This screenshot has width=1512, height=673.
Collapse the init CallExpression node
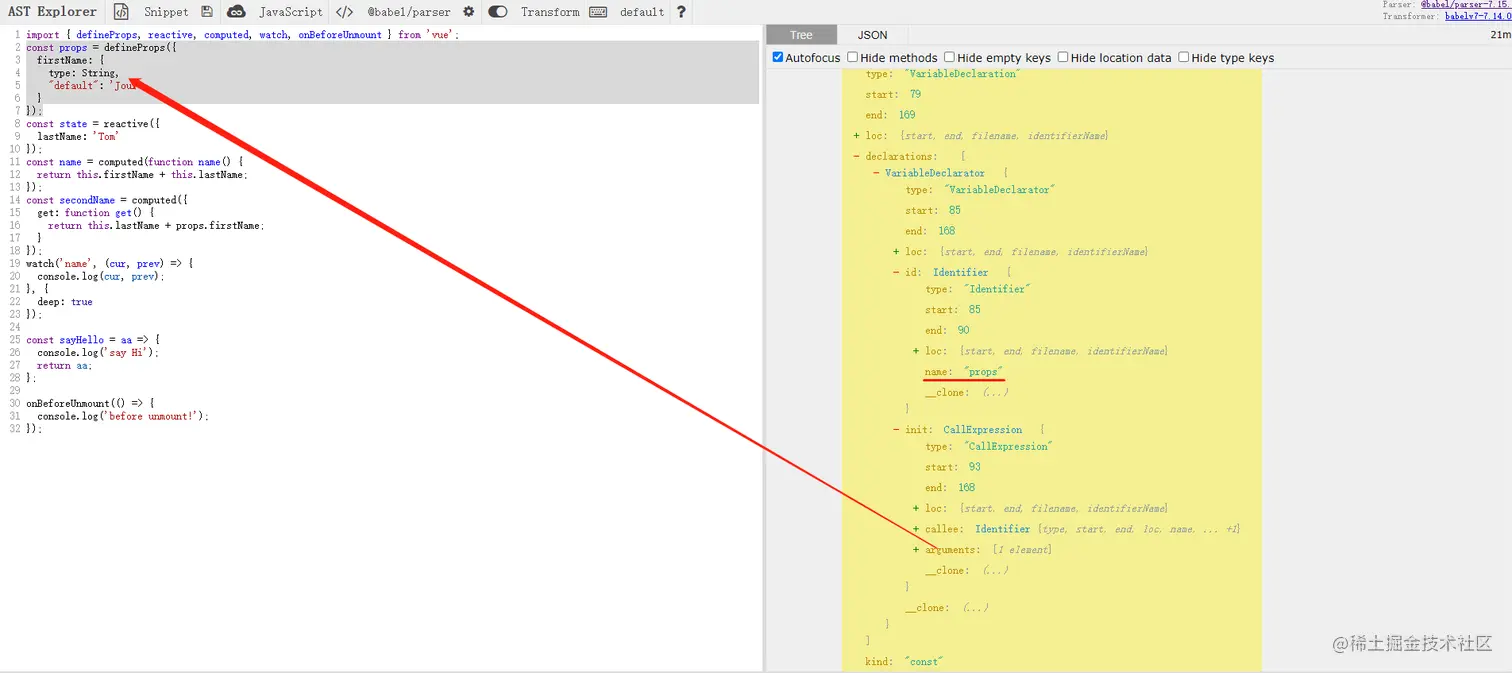coord(897,430)
